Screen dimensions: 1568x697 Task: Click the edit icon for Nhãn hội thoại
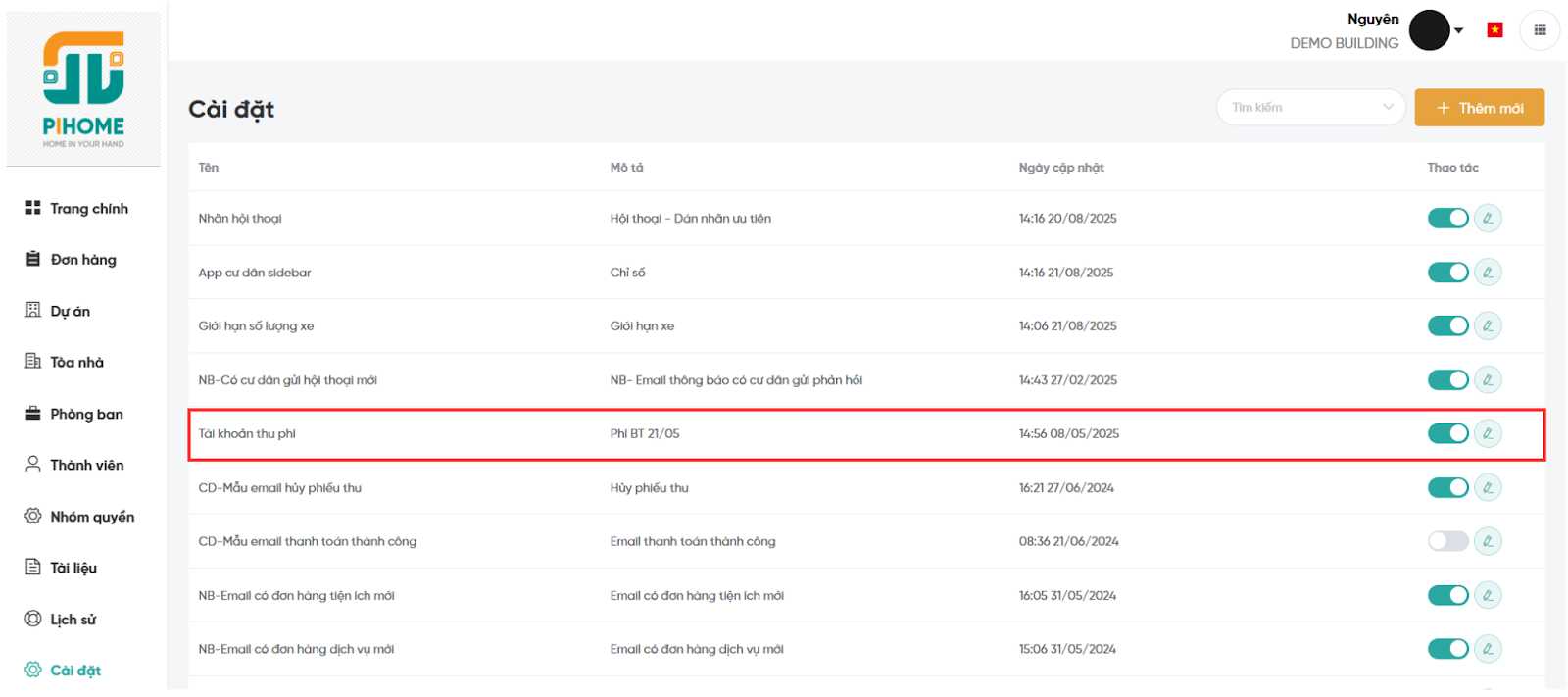click(x=1487, y=218)
